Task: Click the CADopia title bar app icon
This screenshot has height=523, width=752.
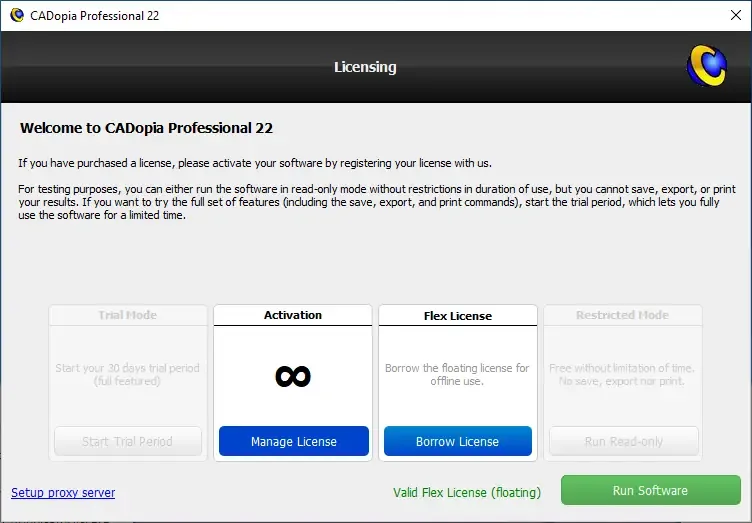Action: tap(17, 15)
